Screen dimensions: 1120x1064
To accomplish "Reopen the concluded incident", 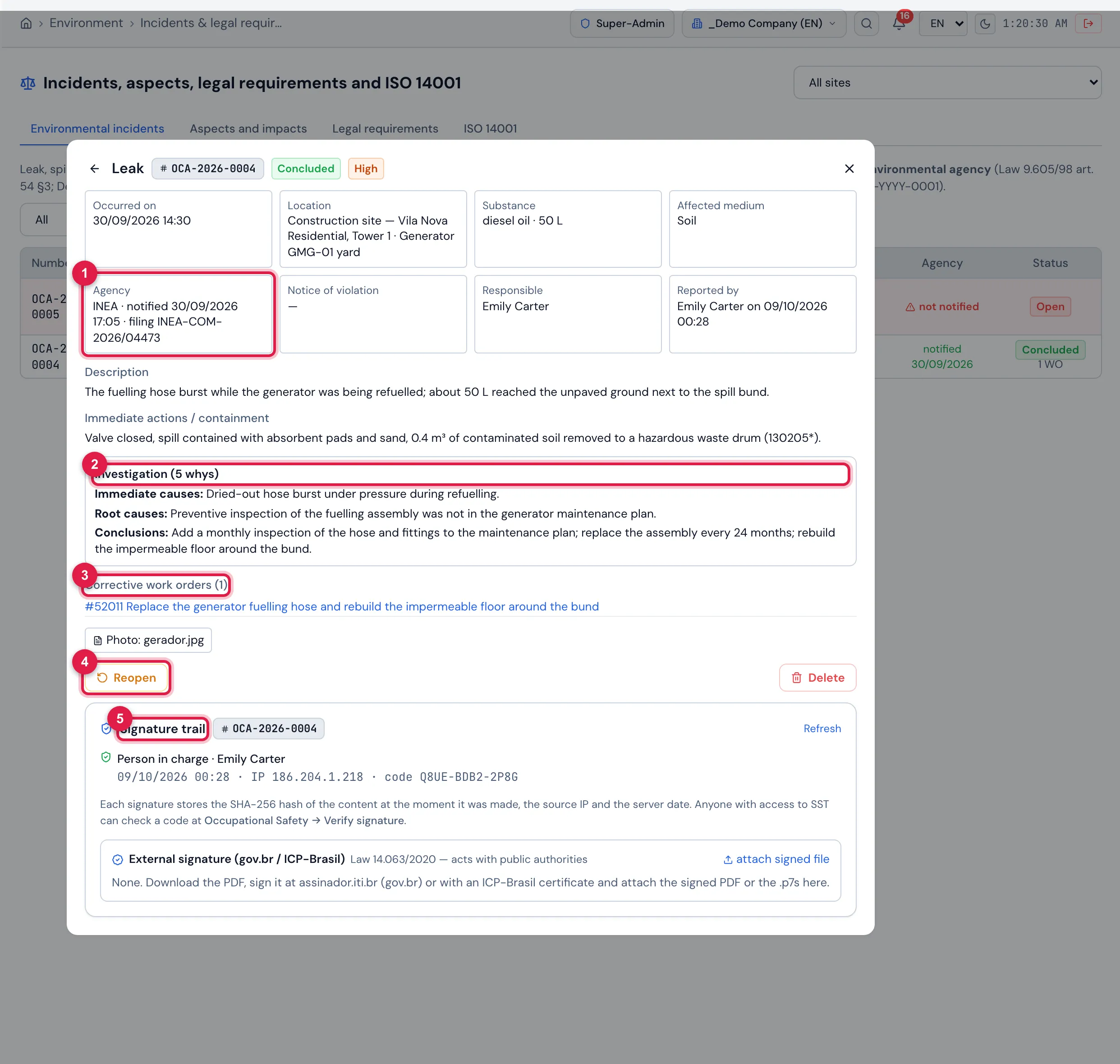I will pos(126,679).
